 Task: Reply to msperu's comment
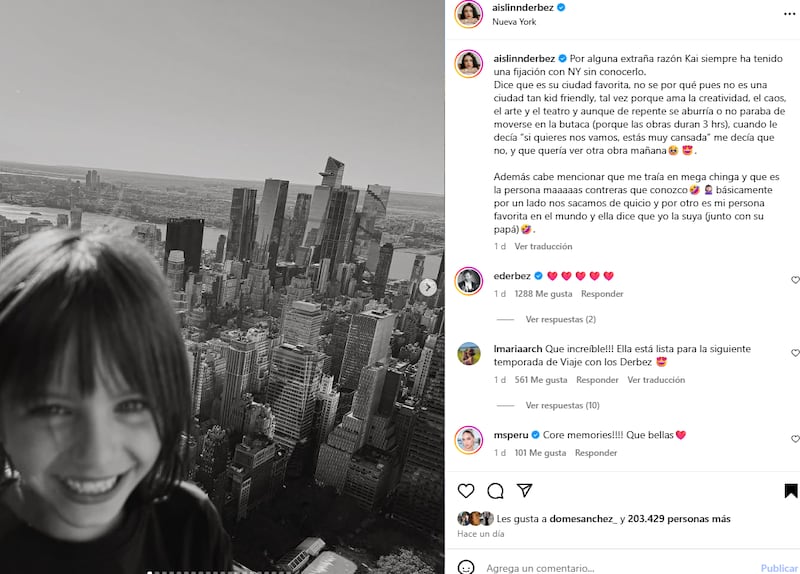pyautogui.click(x=596, y=453)
